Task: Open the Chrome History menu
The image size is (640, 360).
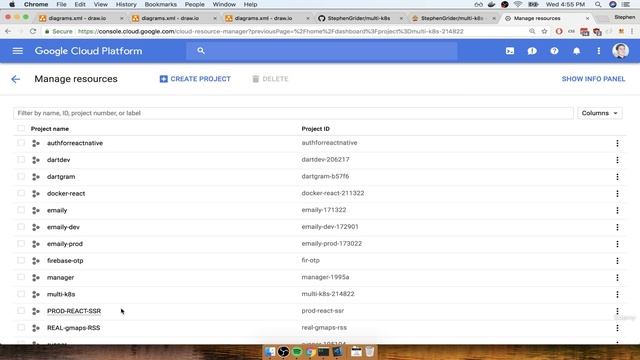Action: (x=126, y=4)
